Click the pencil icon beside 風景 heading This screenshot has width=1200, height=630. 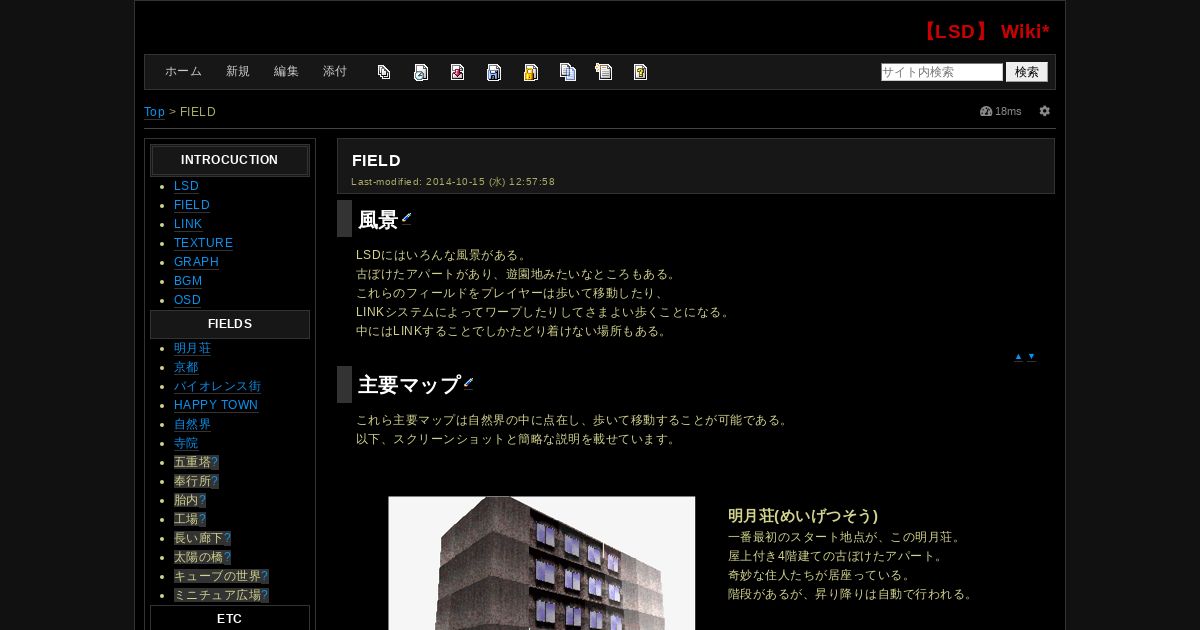click(x=406, y=218)
